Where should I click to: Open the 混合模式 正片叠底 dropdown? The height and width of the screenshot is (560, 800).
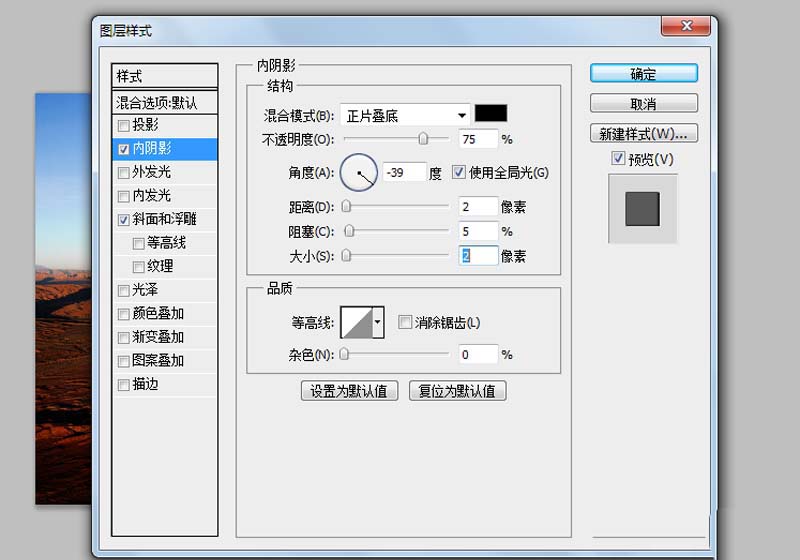click(x=405, y=115)
